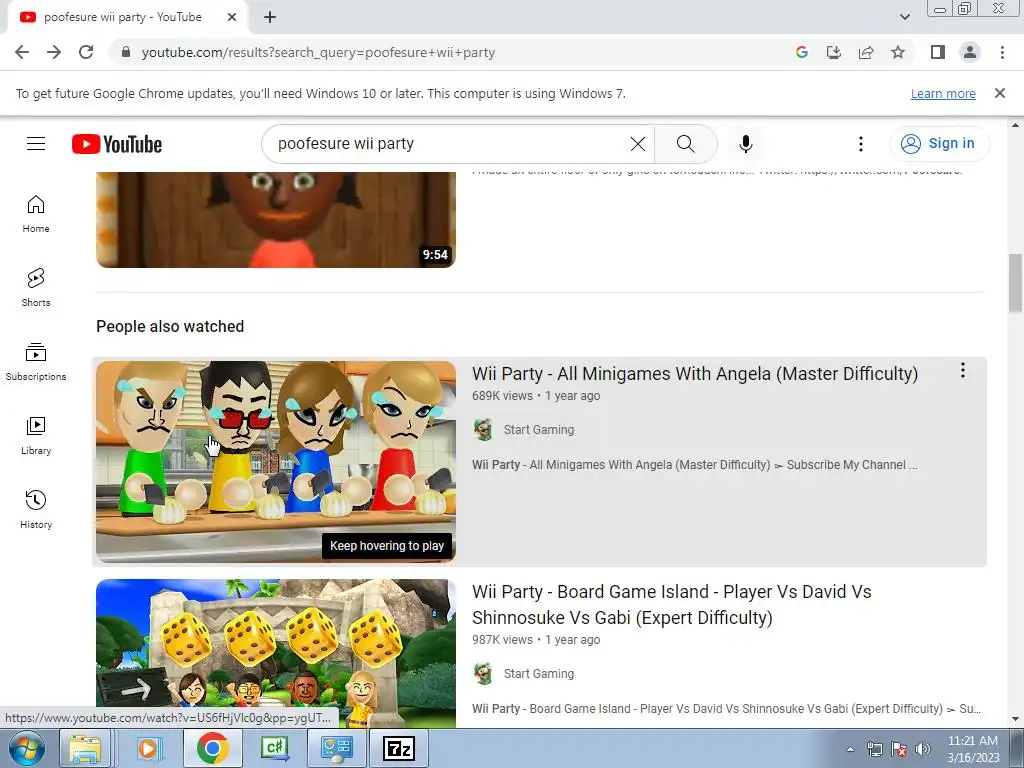Show hidden system tray icons
This screenshot has height=768, width=1024.
850,749
